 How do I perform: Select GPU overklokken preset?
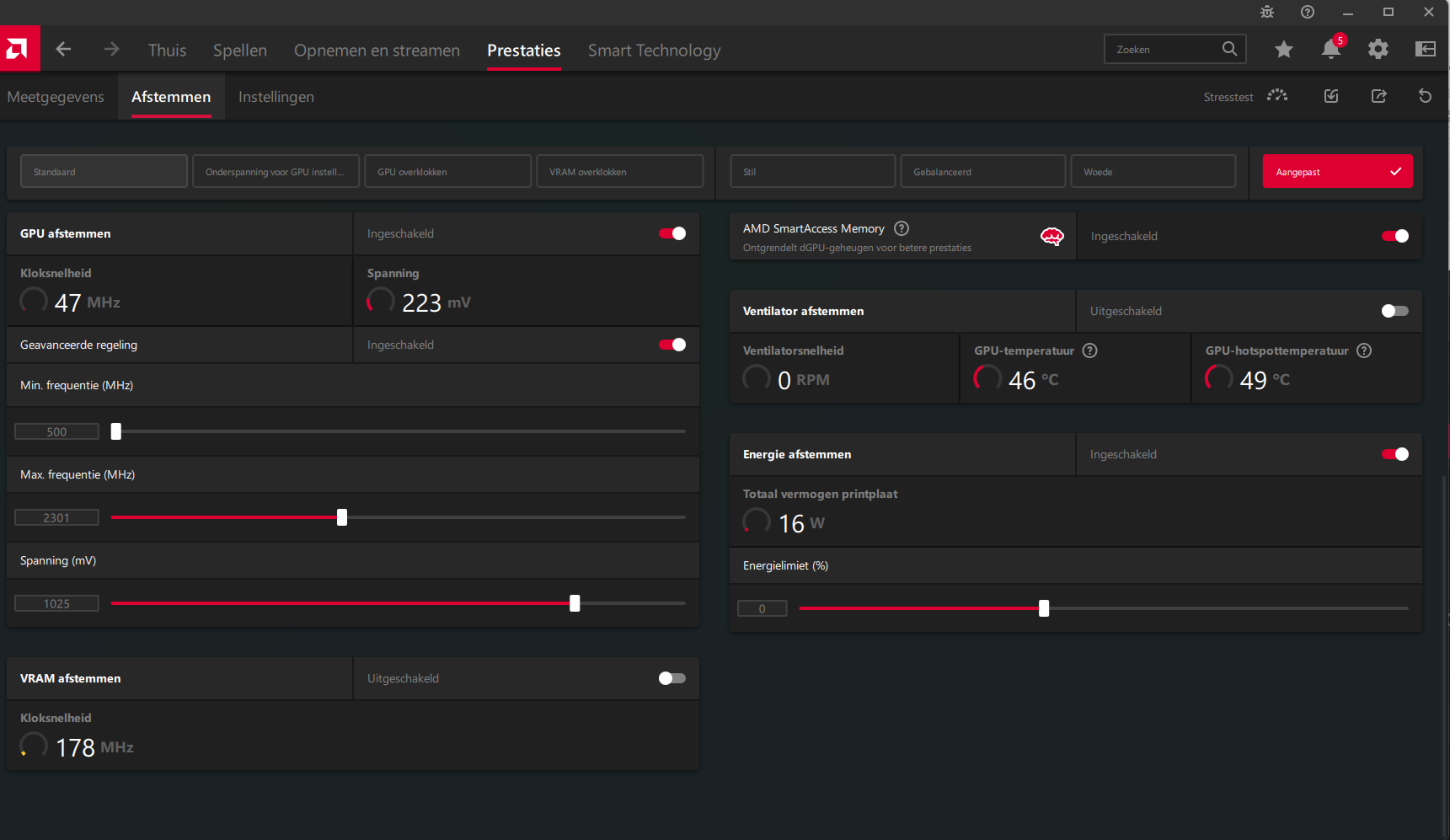[x=448, y=171]
